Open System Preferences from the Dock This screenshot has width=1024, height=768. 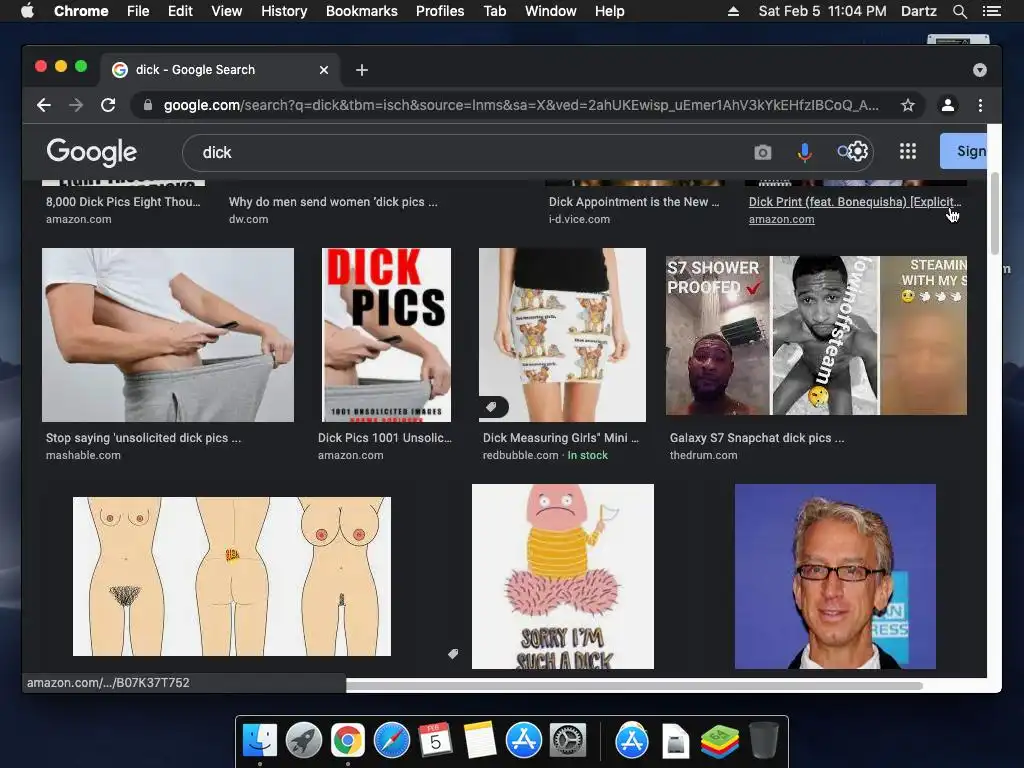point(568,741)
